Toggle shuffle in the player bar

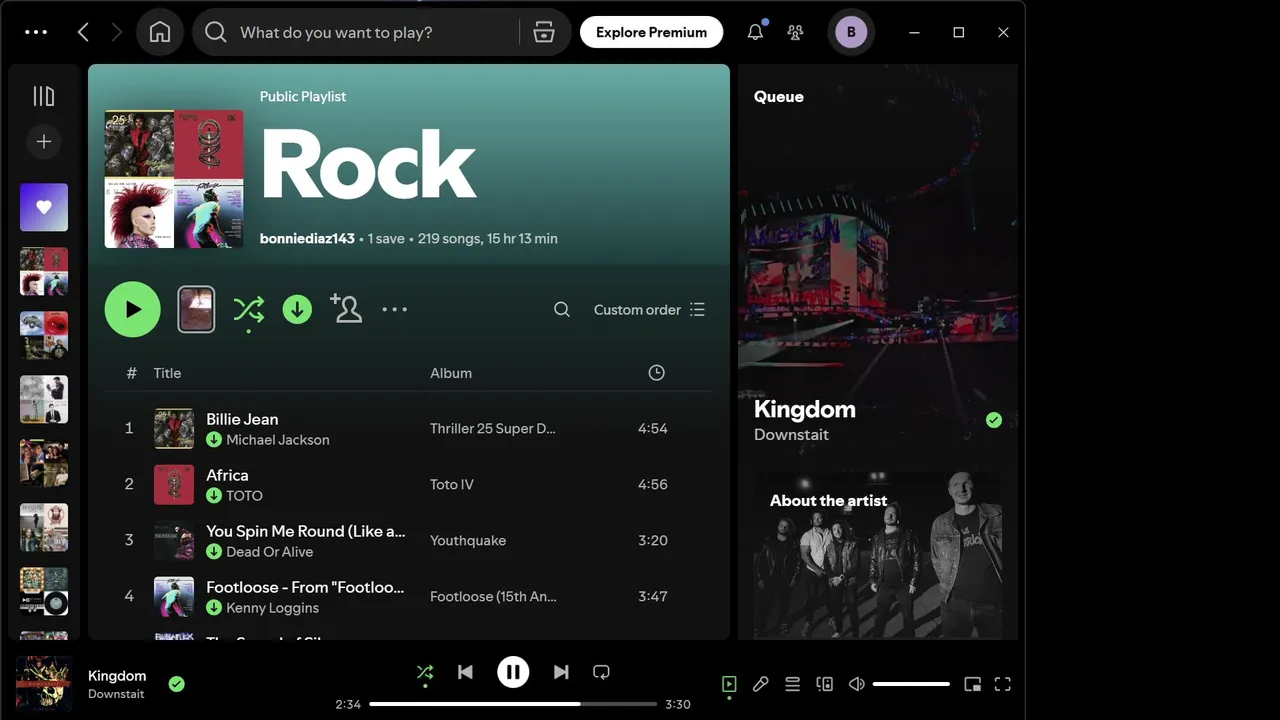coord(425,672)
